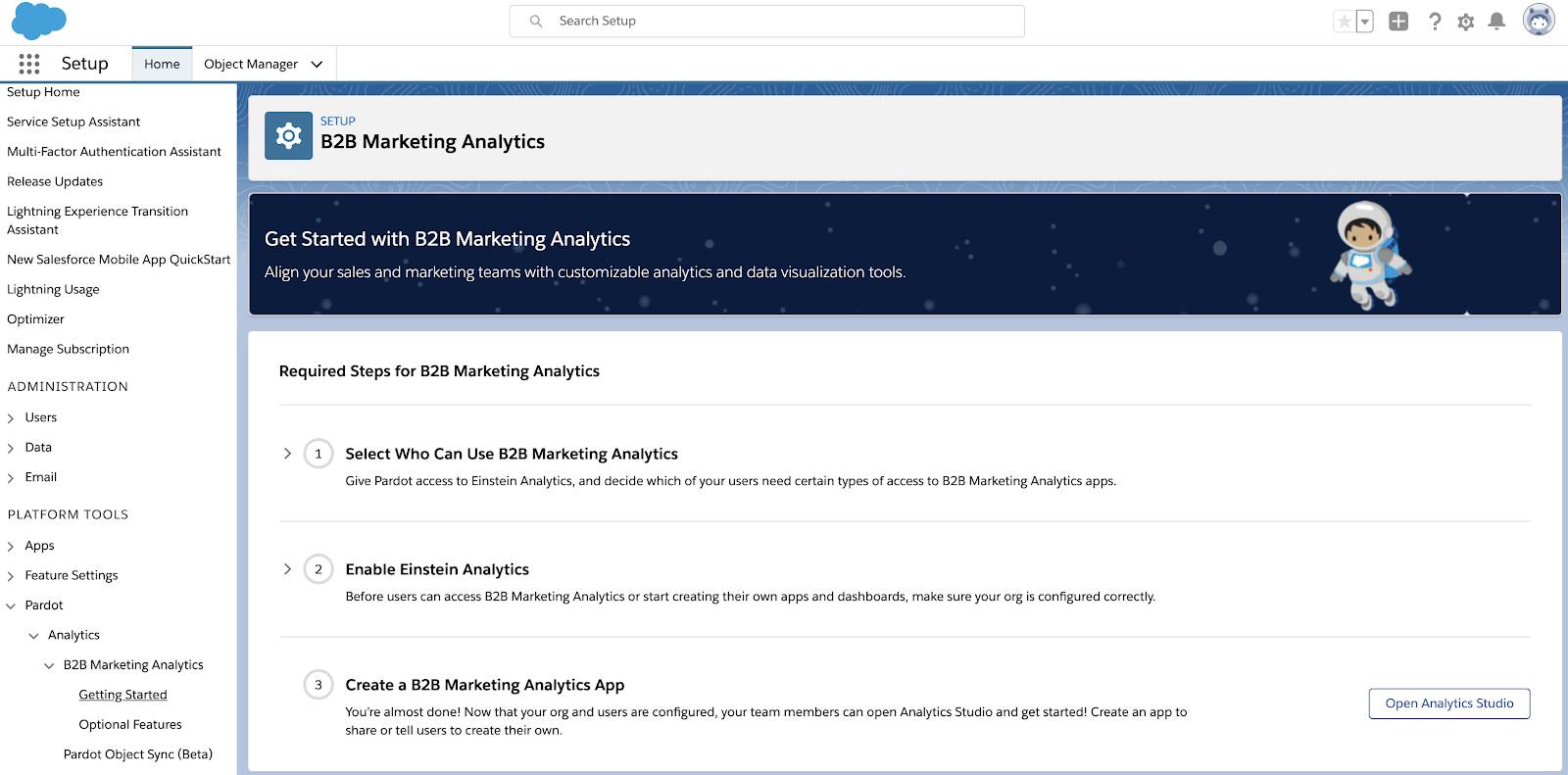
Task: Open the favorites list dropdown arrow
Action: (x=1364, y=22)
